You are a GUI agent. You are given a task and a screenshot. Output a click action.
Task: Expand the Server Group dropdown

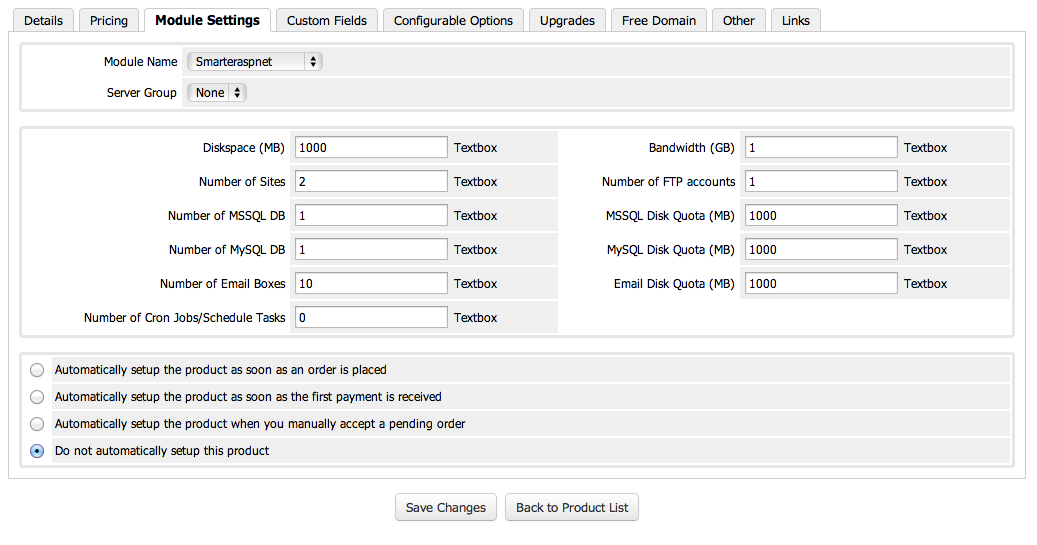click(x=217, y=93)
